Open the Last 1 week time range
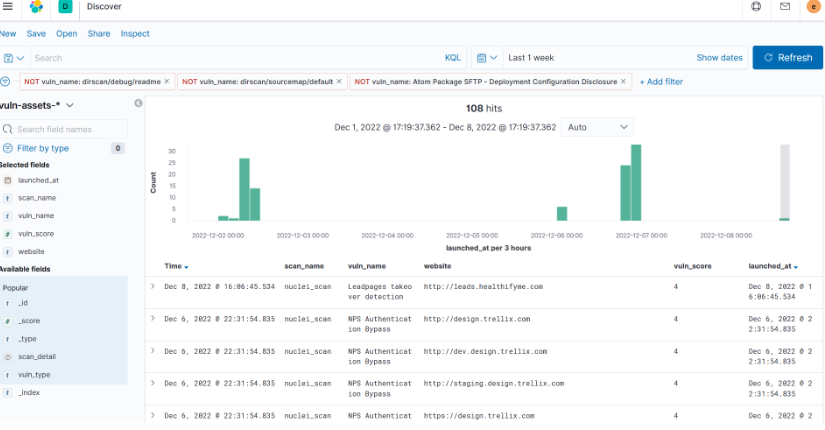825x430 pixels. pyautogui.click(x=531, y=58)
